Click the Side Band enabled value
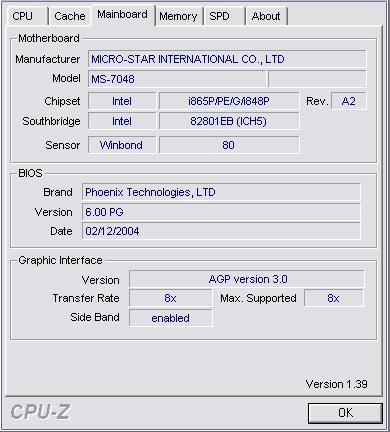Viewport: 390px width, 432px height. 170,318
